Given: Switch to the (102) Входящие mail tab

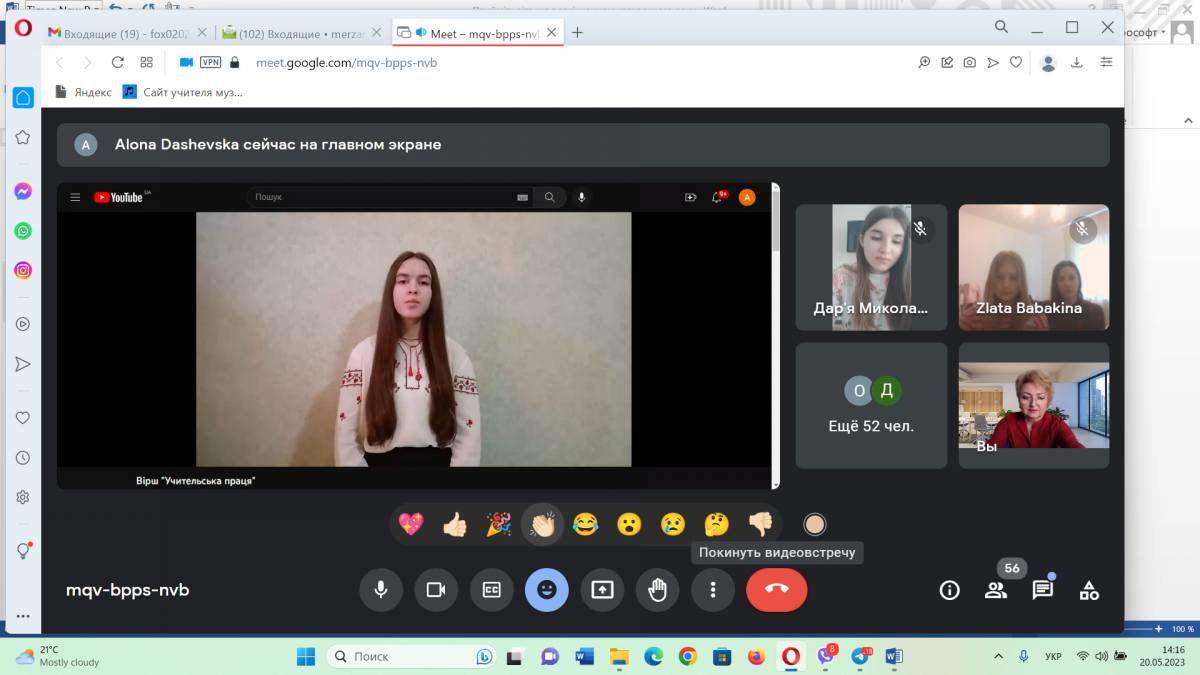Looking at the screenshot, I should coord(290,33).
